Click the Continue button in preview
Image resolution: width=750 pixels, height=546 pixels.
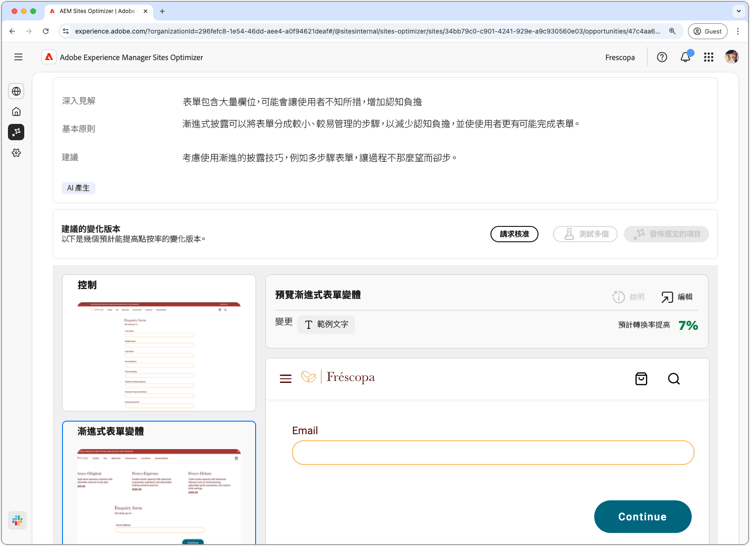[642, 516]
